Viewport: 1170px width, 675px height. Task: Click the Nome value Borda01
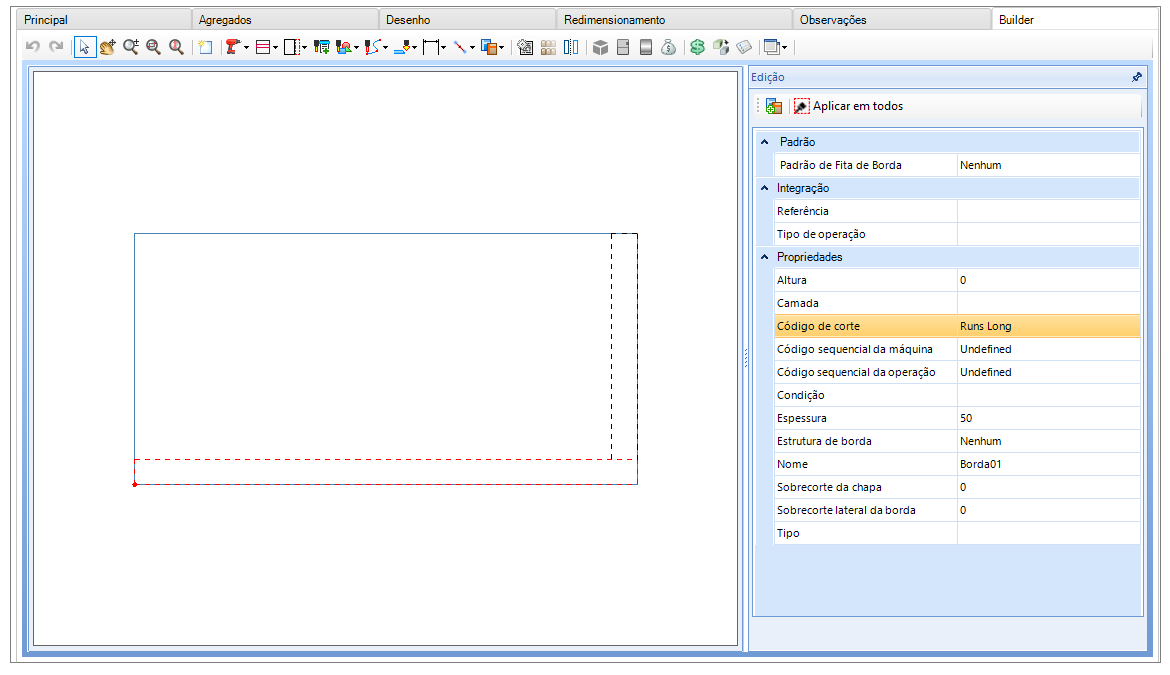click(x=1048, y=464)
